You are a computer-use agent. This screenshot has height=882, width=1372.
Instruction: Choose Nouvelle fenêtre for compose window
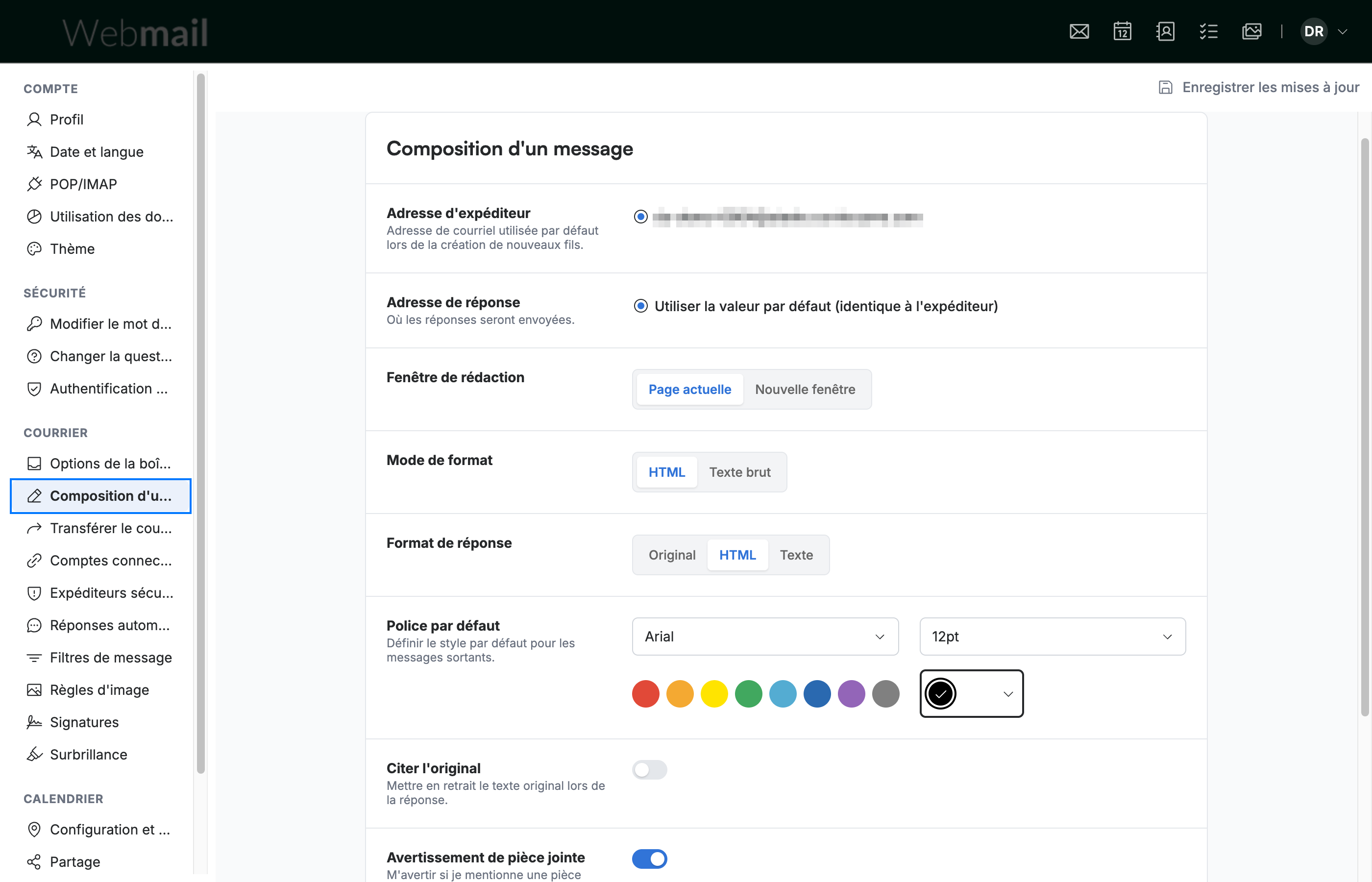click(x=805, y=390)
